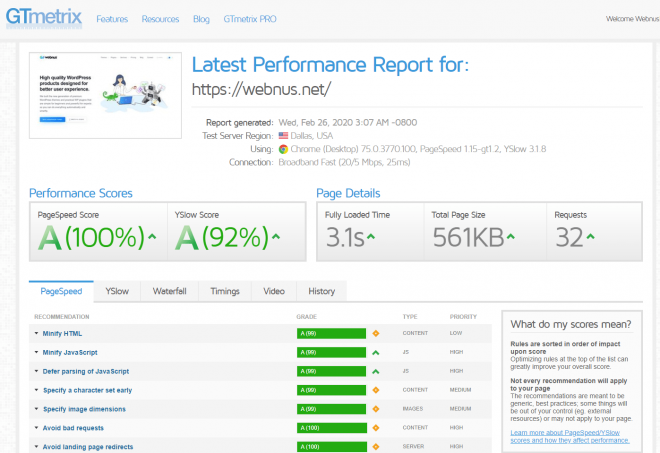660x453 pixels.
Task: Click the 'Page Details' heading
Action: (x=348, y=193)
